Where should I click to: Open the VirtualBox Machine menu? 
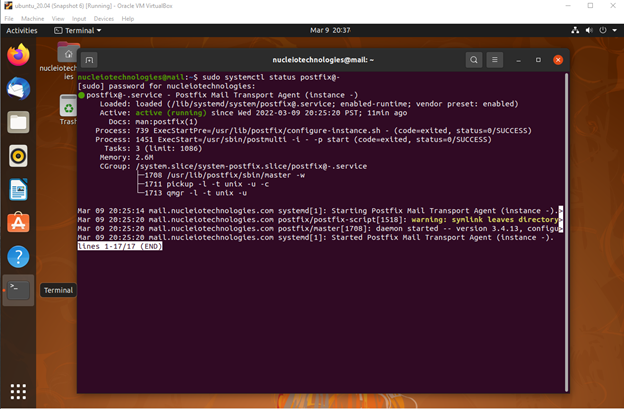pyautogui.click(x=33, y=19)
